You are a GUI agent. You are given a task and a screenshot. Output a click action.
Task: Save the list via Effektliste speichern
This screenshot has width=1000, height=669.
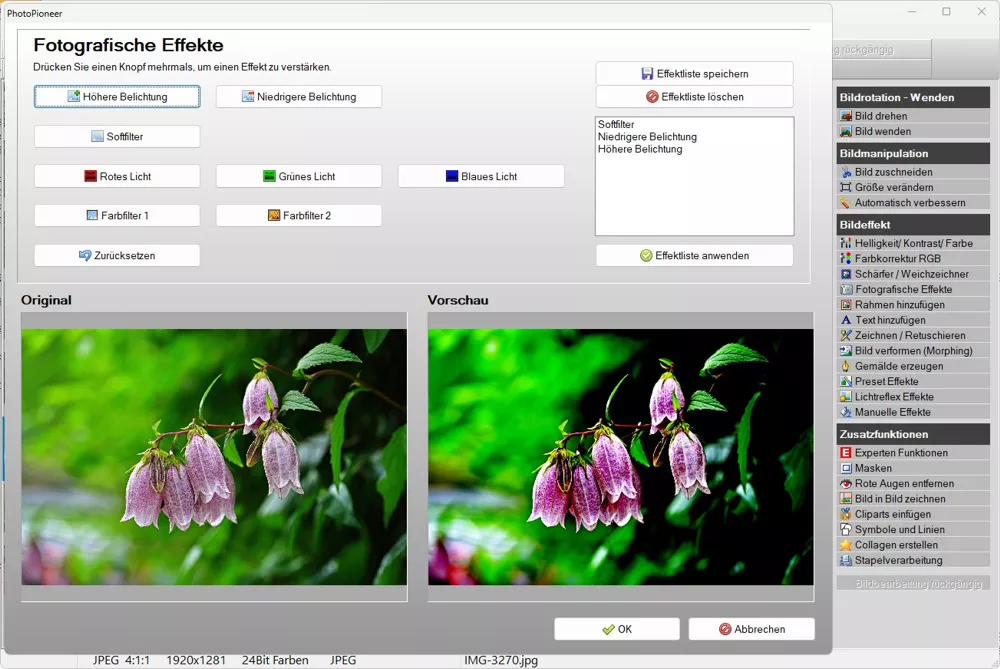point(694,74)
